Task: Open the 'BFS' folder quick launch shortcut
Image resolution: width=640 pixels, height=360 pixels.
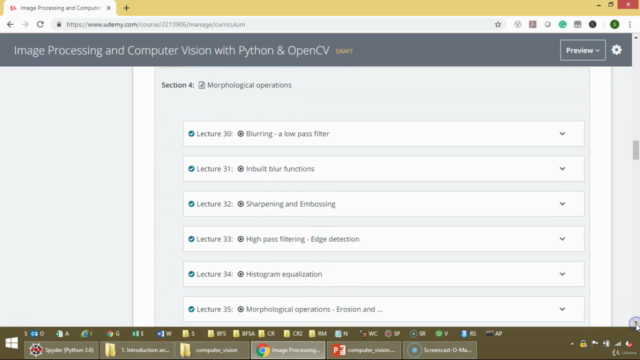Action: point(216,333)
